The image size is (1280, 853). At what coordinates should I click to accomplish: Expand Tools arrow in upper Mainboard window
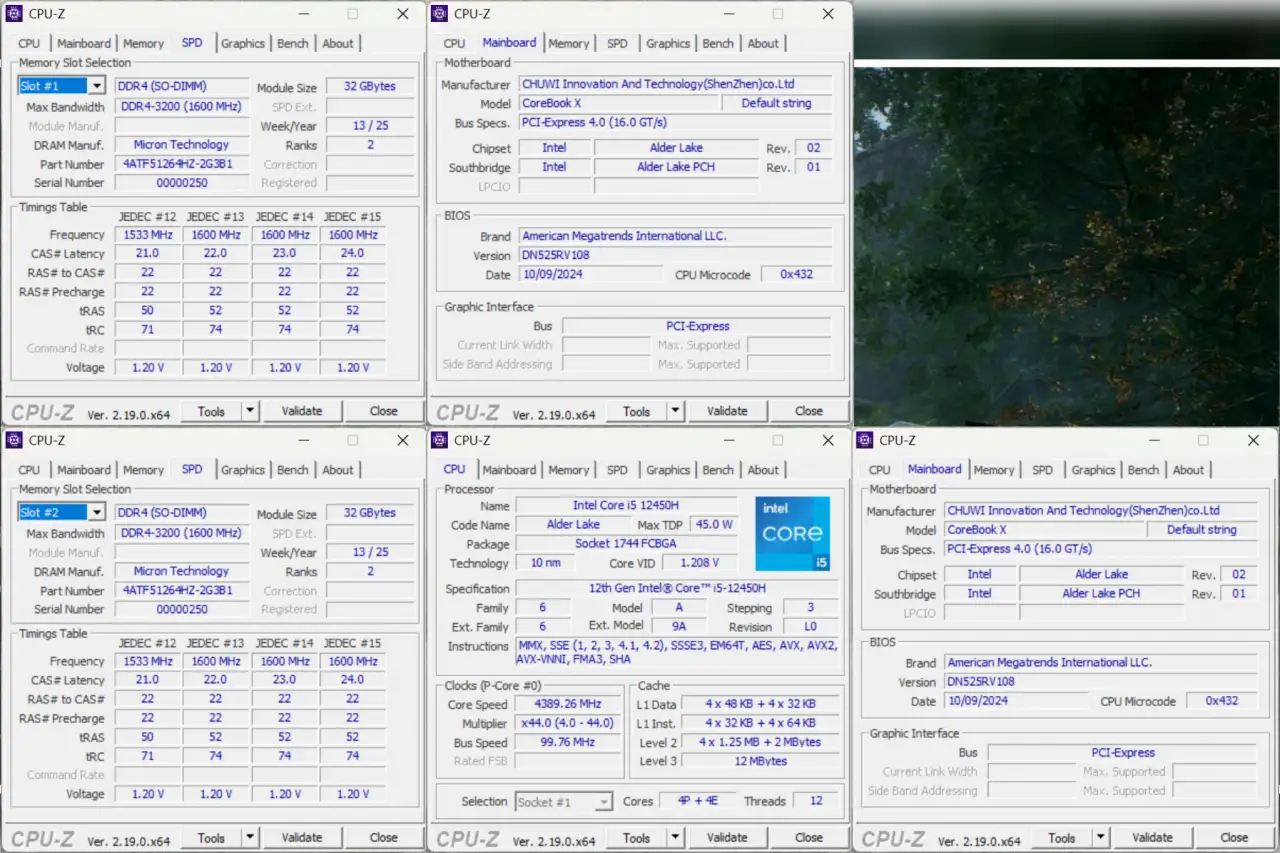[x=675, y=411]
